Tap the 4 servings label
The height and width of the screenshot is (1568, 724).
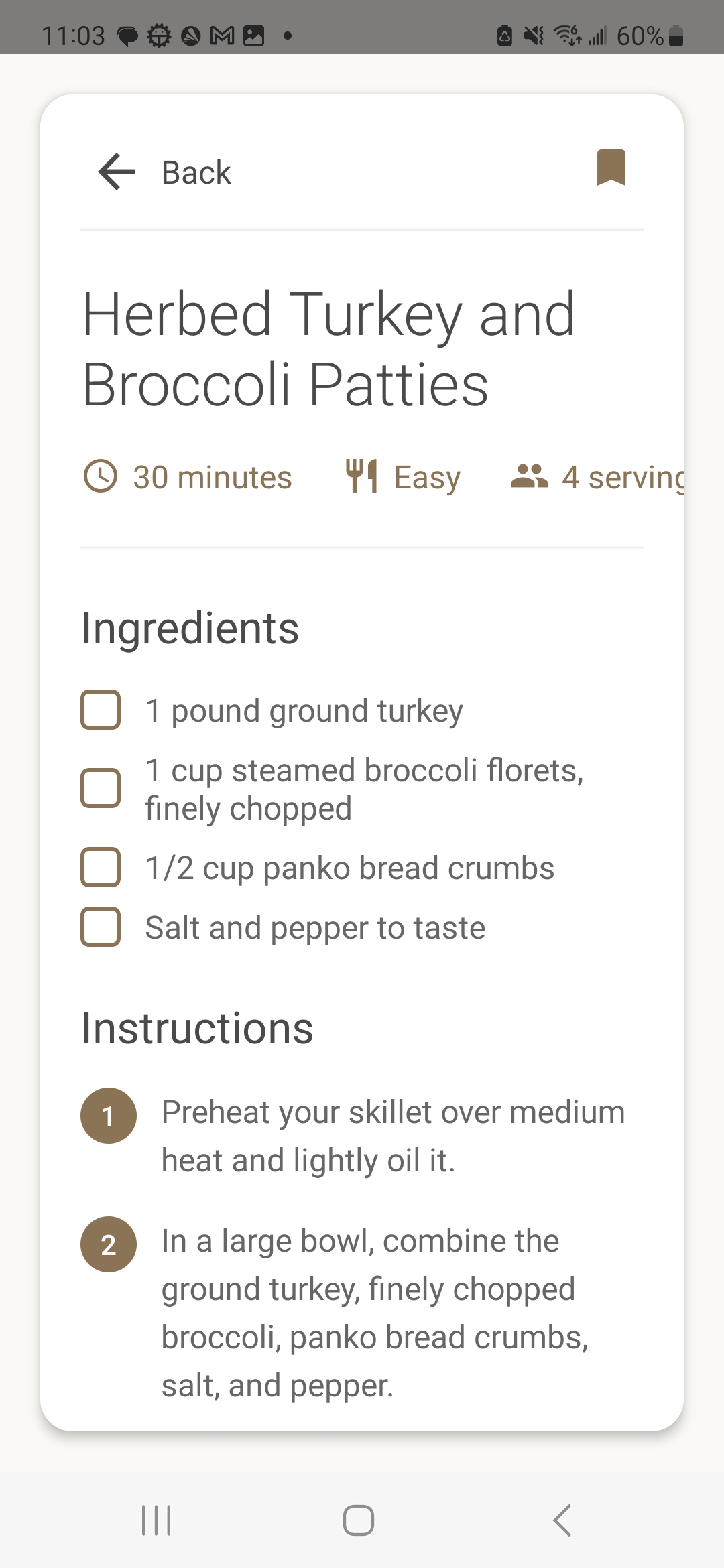coord(623,477)
